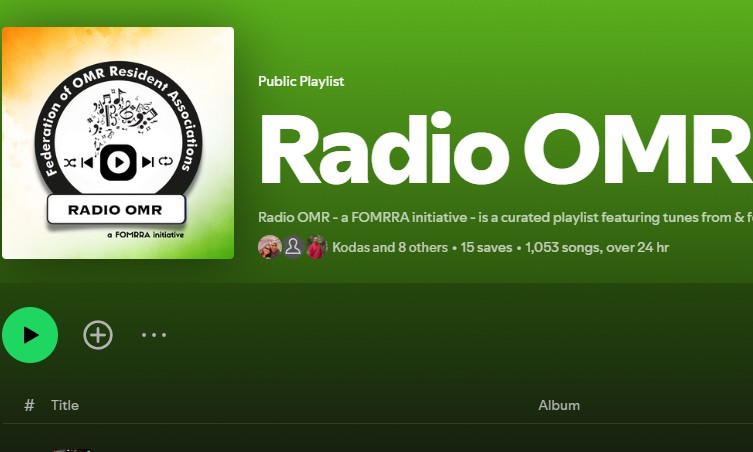Sort tracks by the Album column header
The width and height of the screenshot is (753, 452).
tap(559, 405)
